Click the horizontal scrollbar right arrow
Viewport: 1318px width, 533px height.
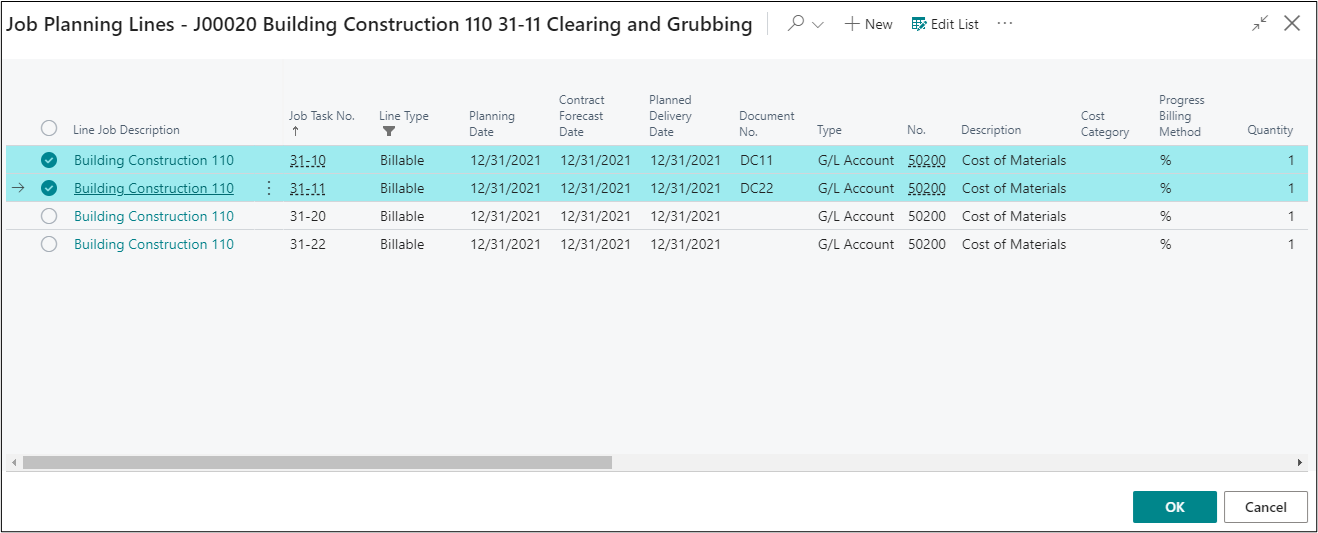click(x=1299, y=463)
